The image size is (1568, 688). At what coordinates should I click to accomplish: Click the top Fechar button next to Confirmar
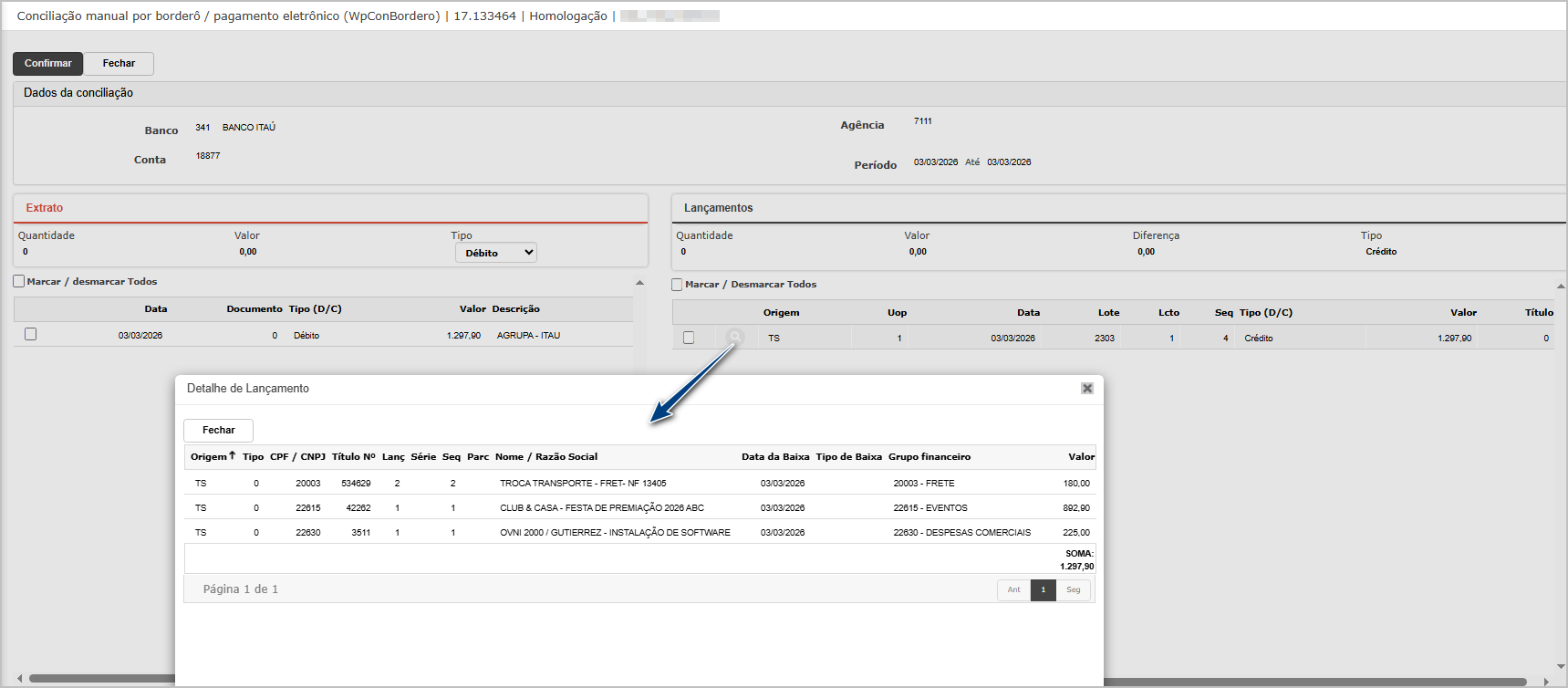click(119, 63)
